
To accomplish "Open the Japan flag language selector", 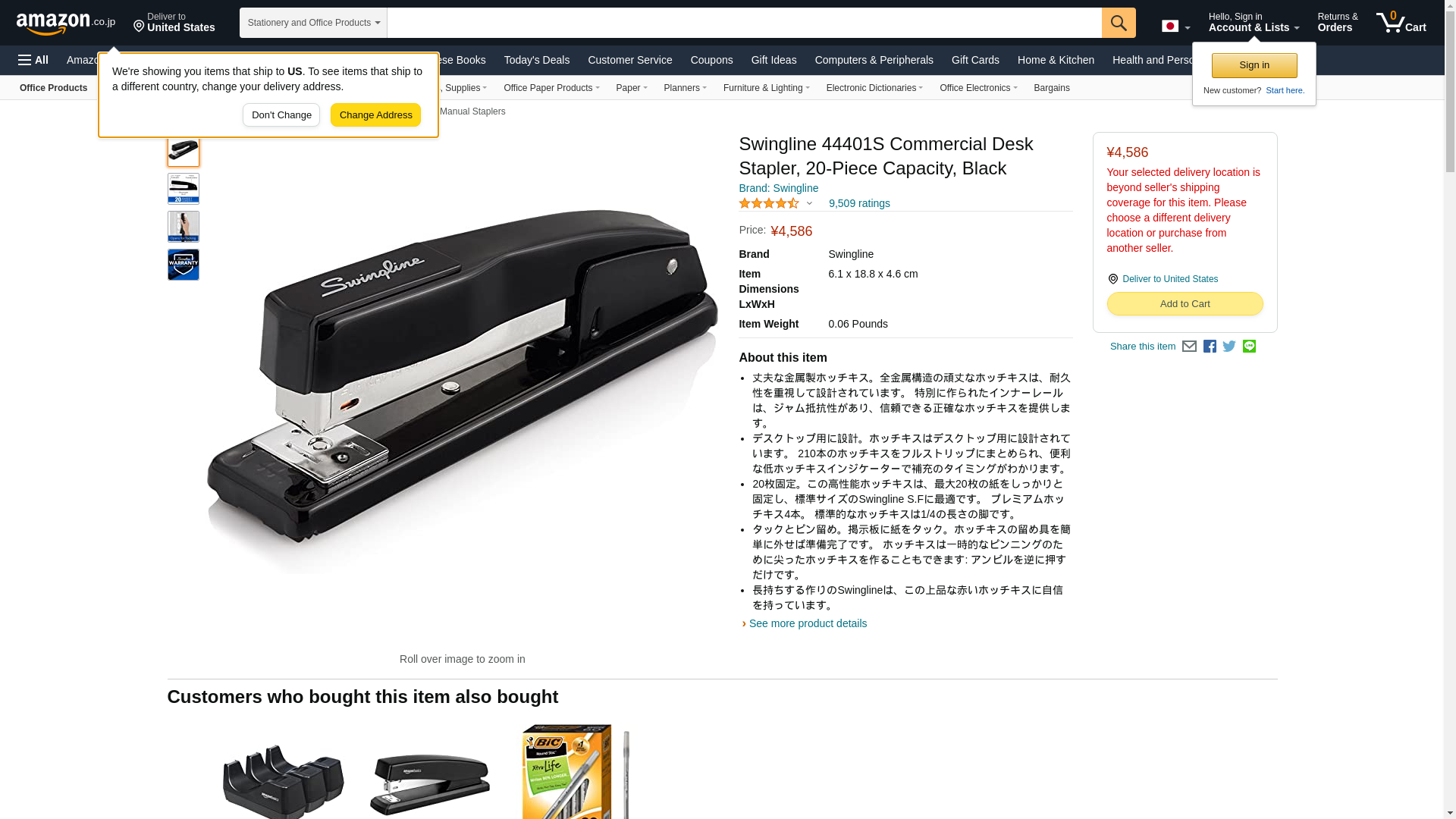I will coord(1175,27).
